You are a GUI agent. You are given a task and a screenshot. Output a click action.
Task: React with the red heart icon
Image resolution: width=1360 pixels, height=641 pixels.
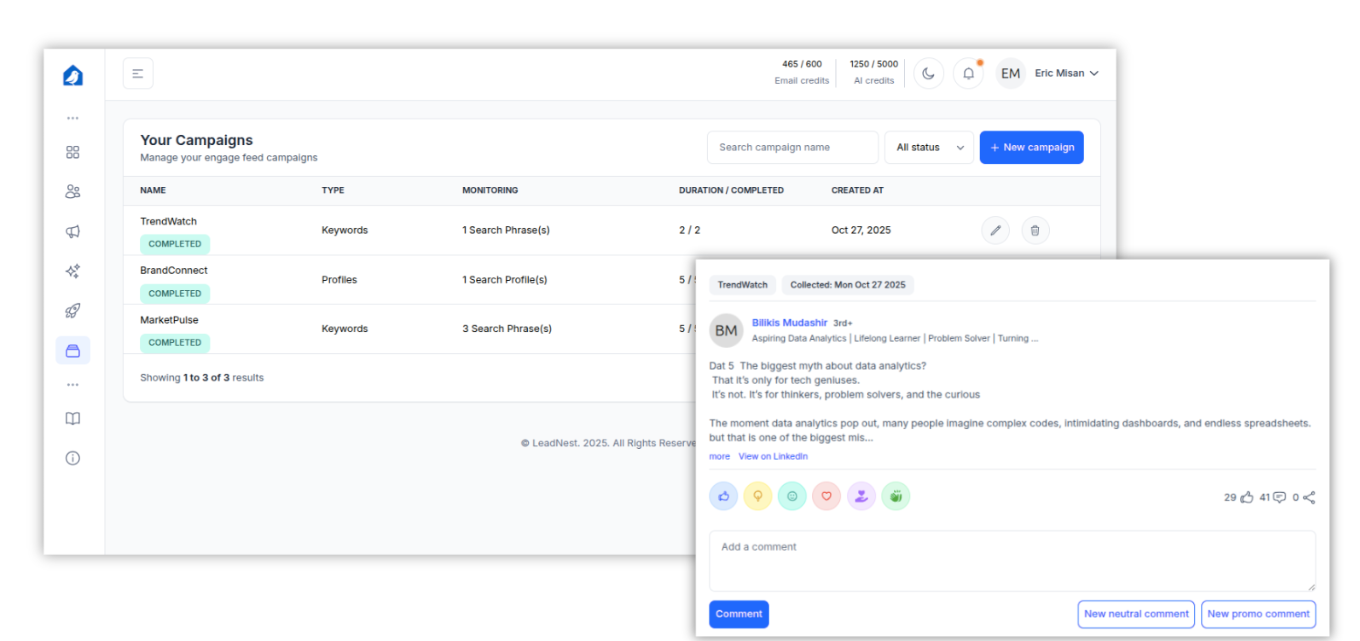point(826,496)
